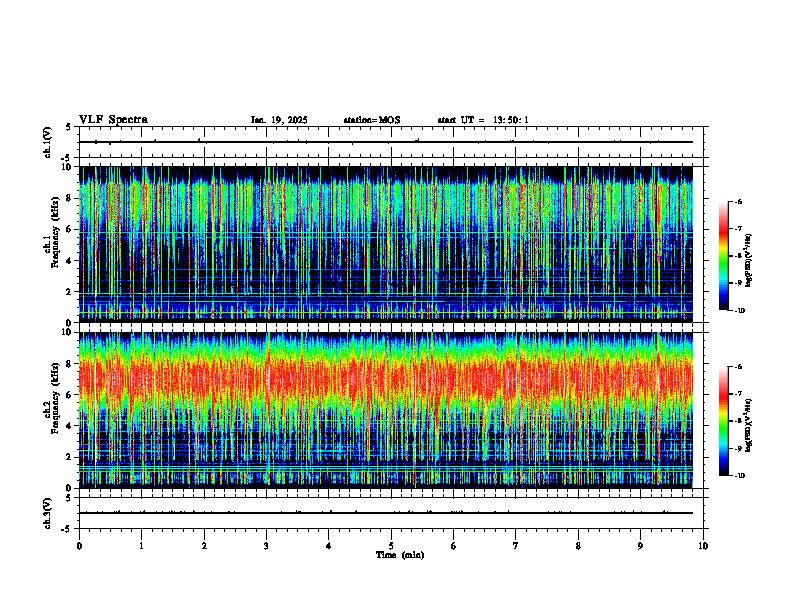Screen dimensions: 792x612
Task: Click the ch.2 spectrogram plot area
Action: [x=386, y=410]
